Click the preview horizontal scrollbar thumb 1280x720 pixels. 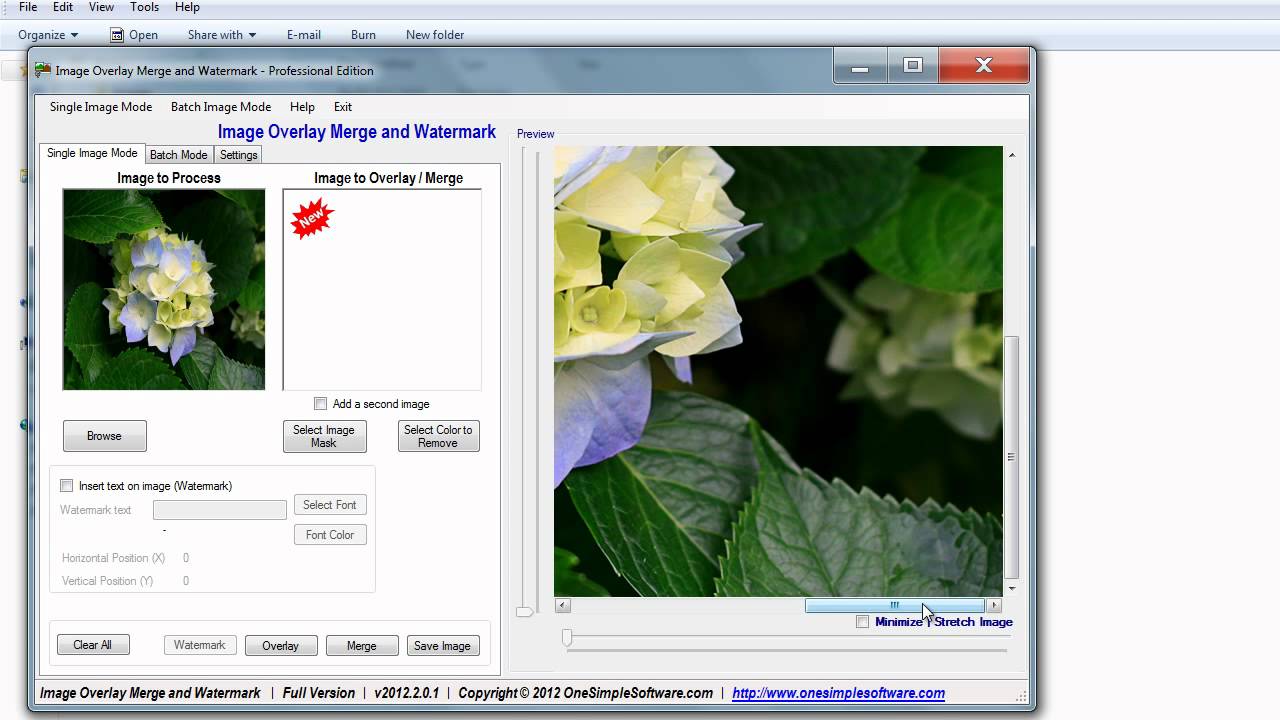pos(895,605)
